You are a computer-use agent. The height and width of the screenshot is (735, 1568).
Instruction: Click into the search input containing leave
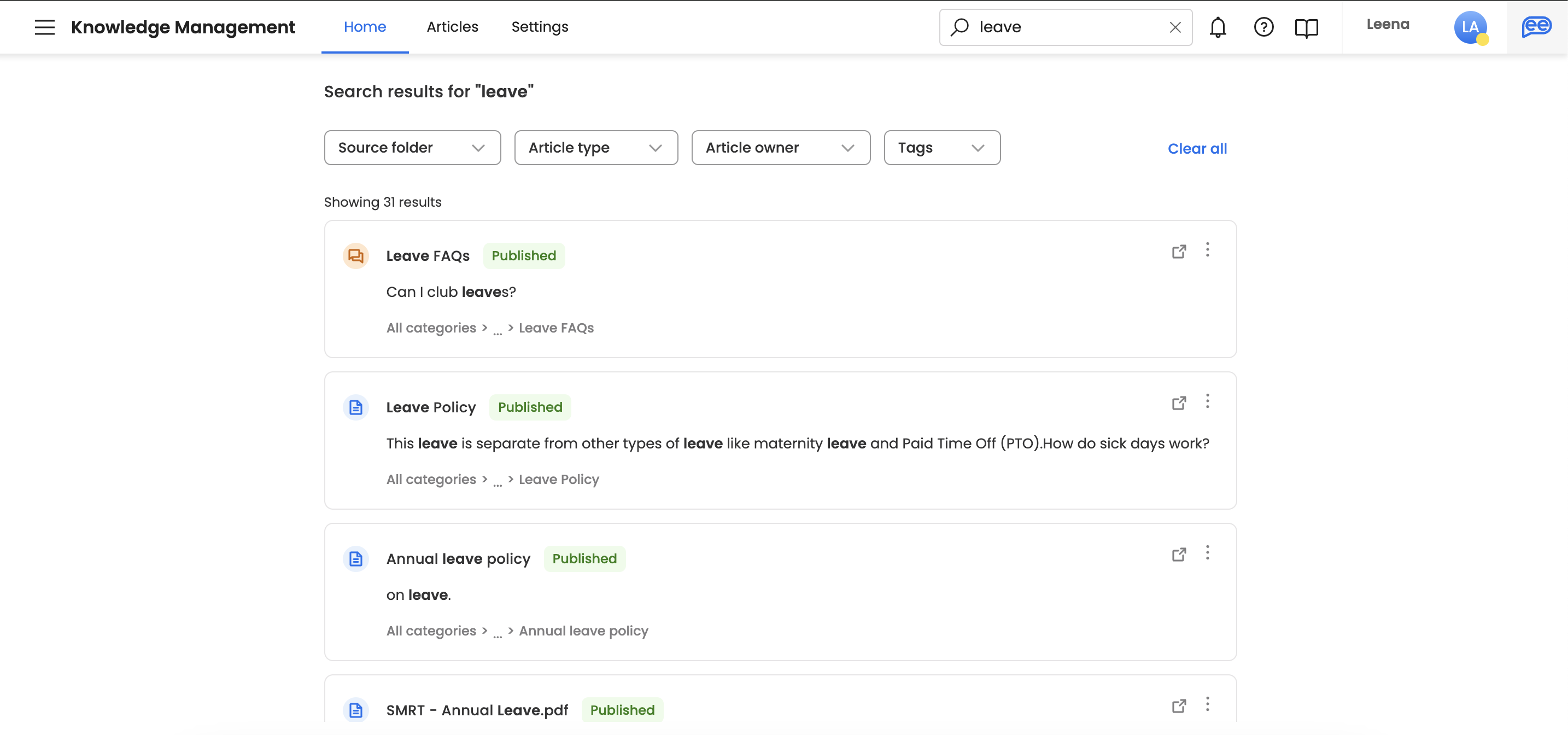point(1065,27)
